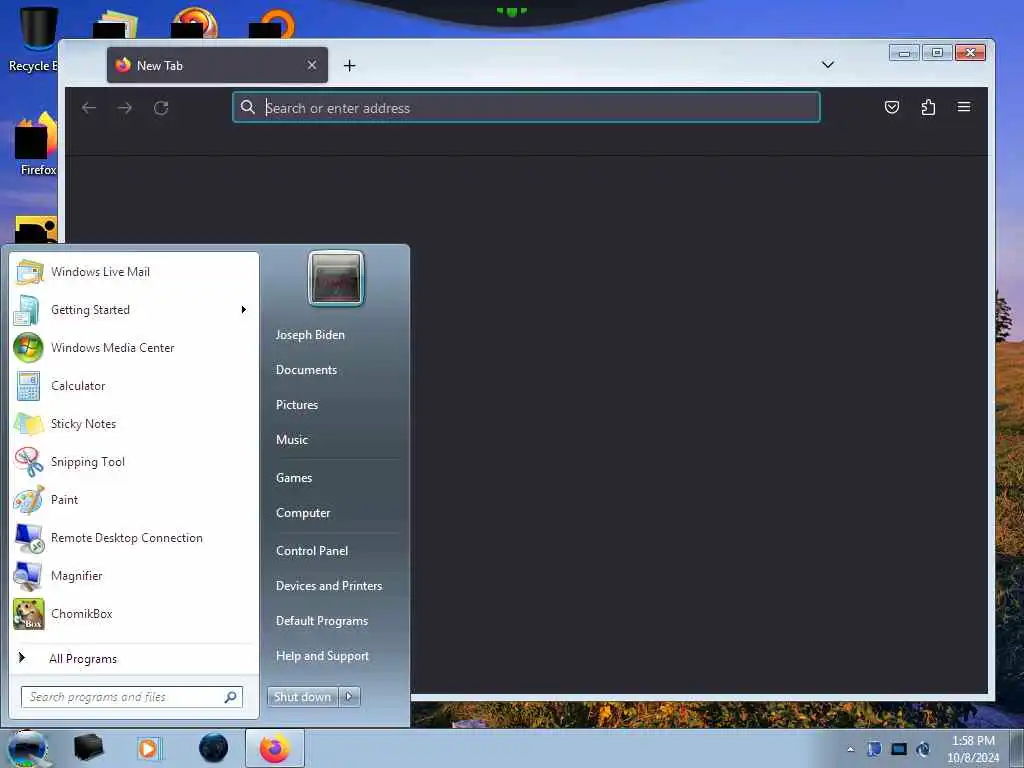Open Devices and Printers
The image size is (1024, 768).
click(329, 586)
